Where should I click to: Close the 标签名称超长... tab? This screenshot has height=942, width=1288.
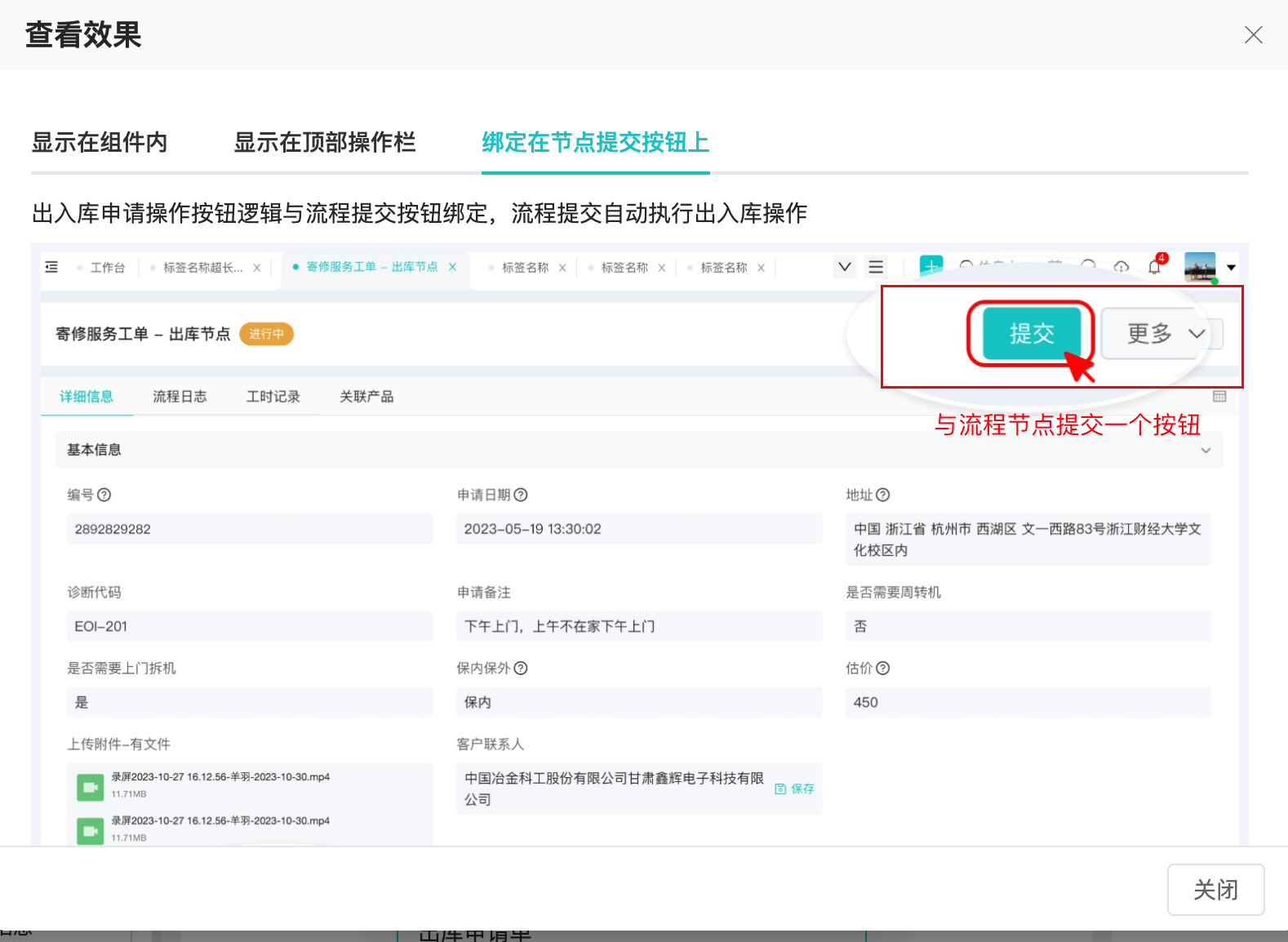257,268
